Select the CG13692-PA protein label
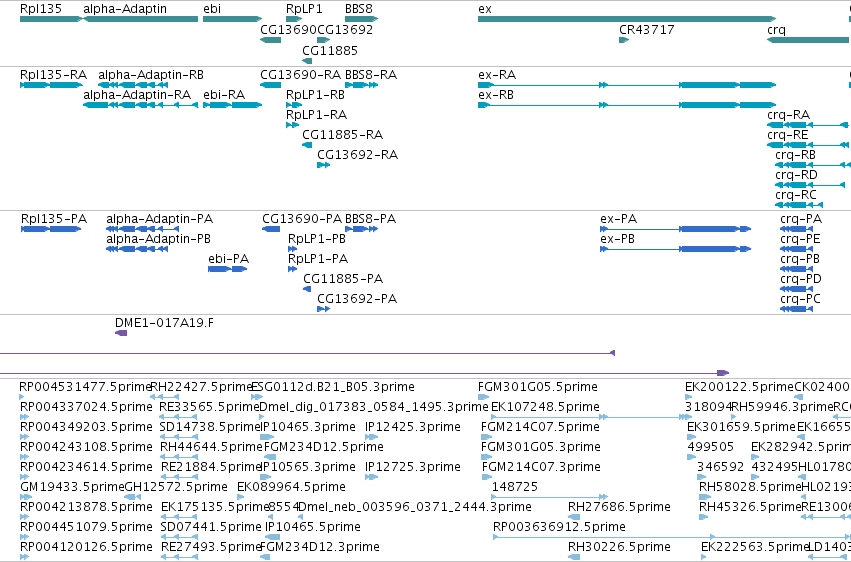 (357, 299)
